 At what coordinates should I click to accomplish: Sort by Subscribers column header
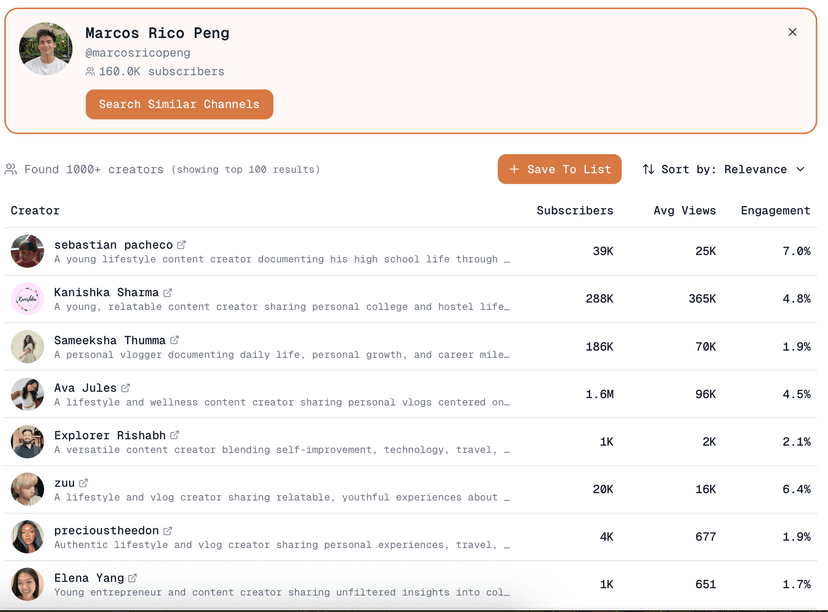pyautogui.click(x=574, y=211)
